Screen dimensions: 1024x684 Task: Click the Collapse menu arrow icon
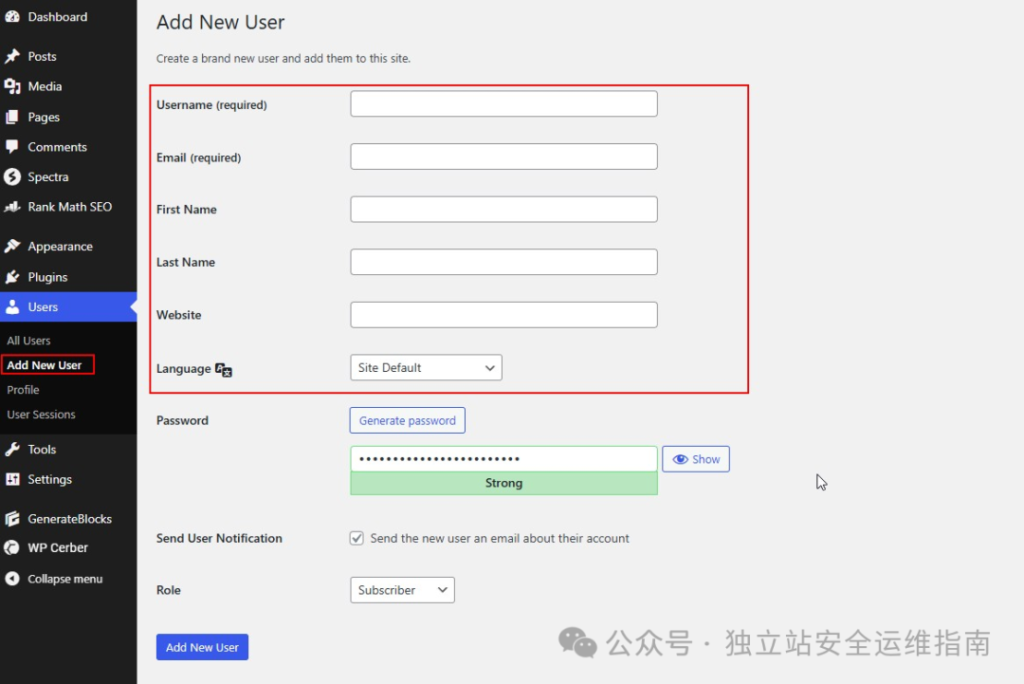12,579
